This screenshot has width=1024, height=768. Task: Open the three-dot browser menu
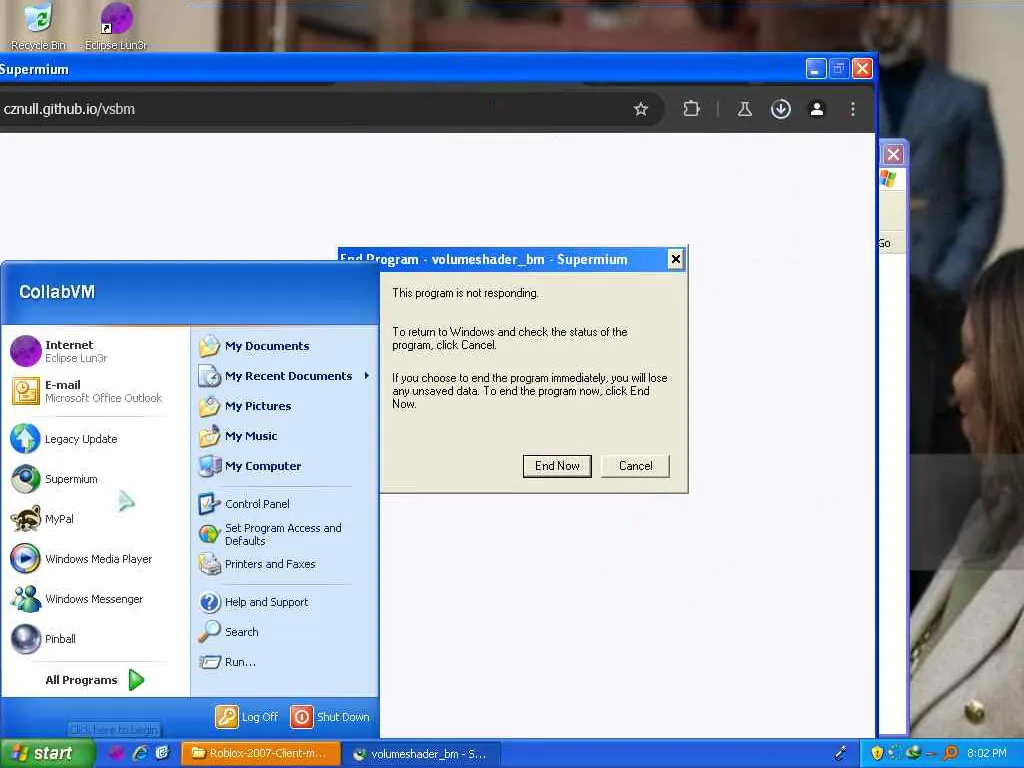click(x=853, y=109)
